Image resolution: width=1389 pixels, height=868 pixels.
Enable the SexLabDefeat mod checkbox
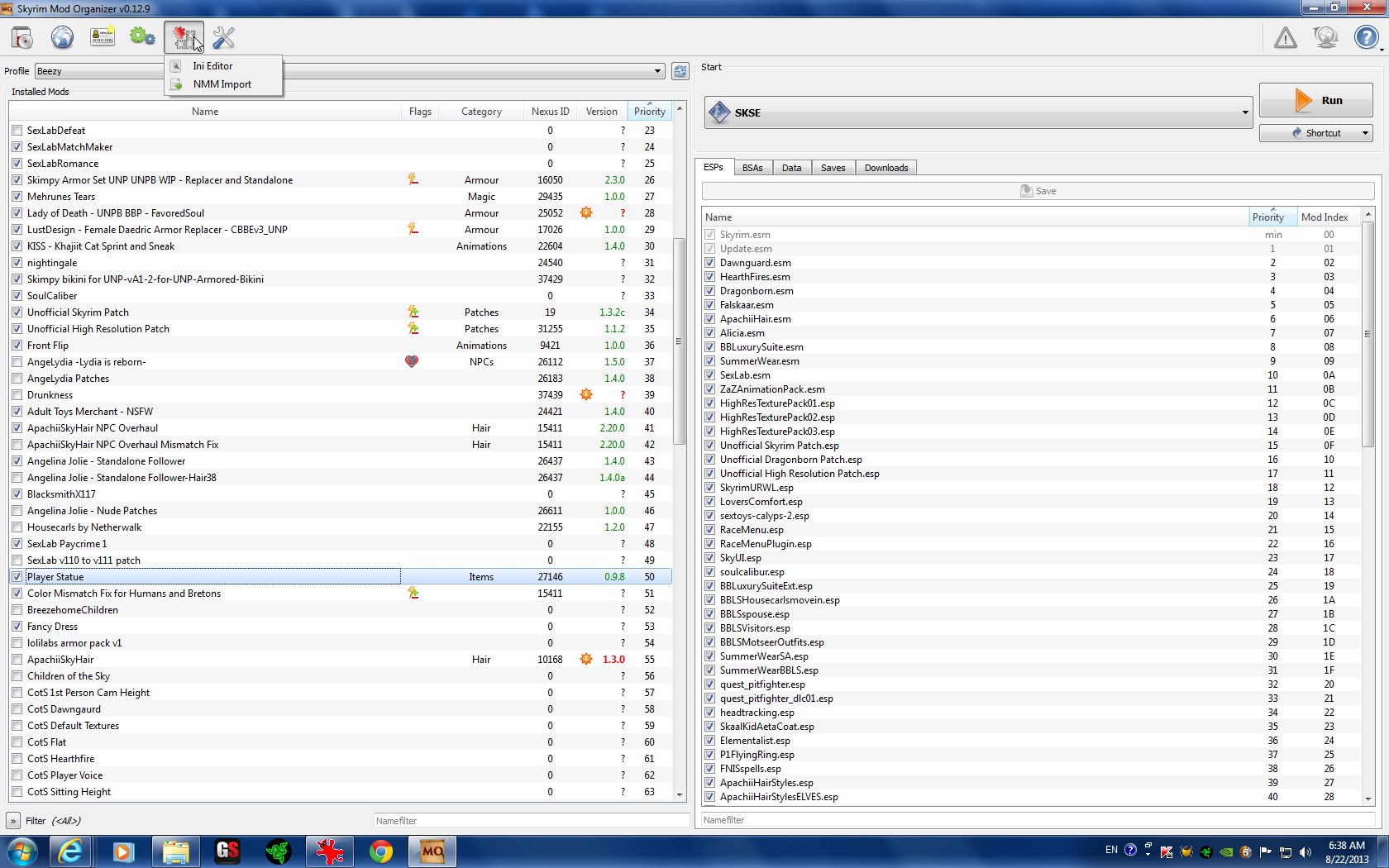pyautogui.click(x=17, y=131)
